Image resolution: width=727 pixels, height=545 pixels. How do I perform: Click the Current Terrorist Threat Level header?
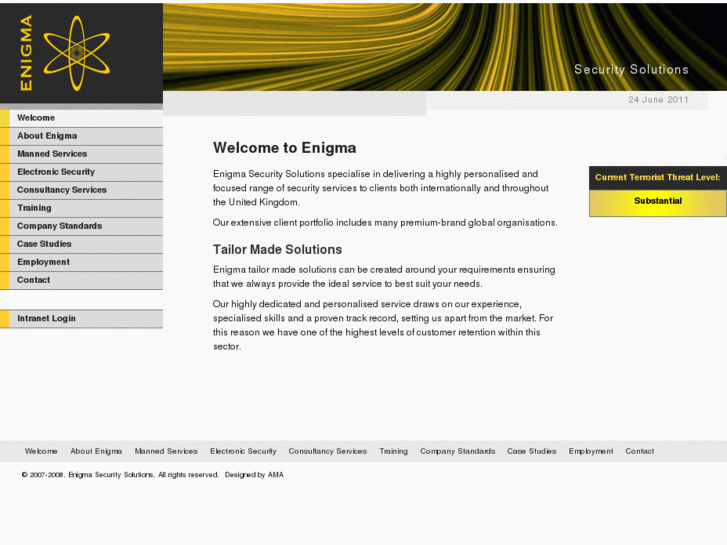click(658, 178)
